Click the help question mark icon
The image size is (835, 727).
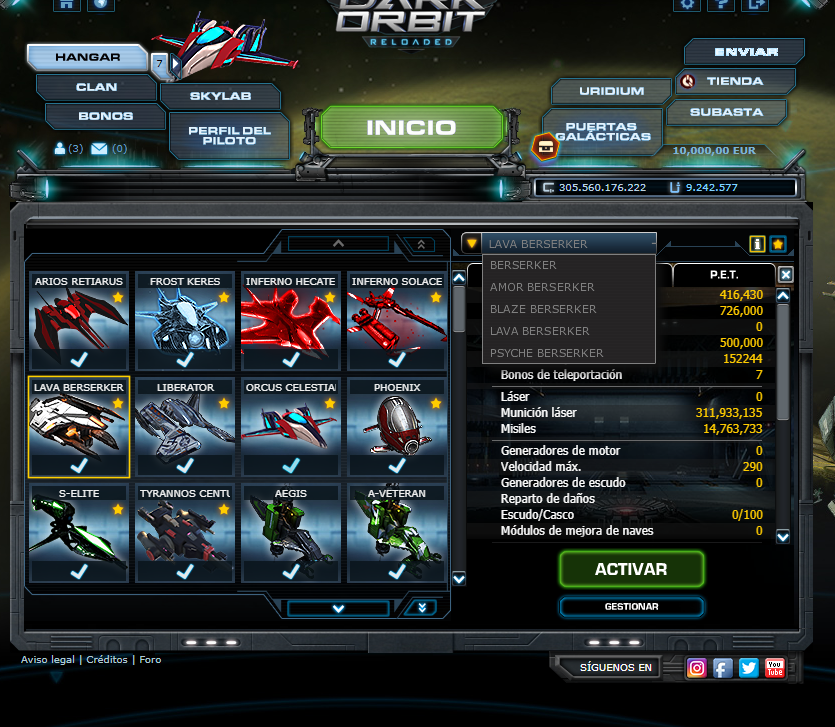721,4
